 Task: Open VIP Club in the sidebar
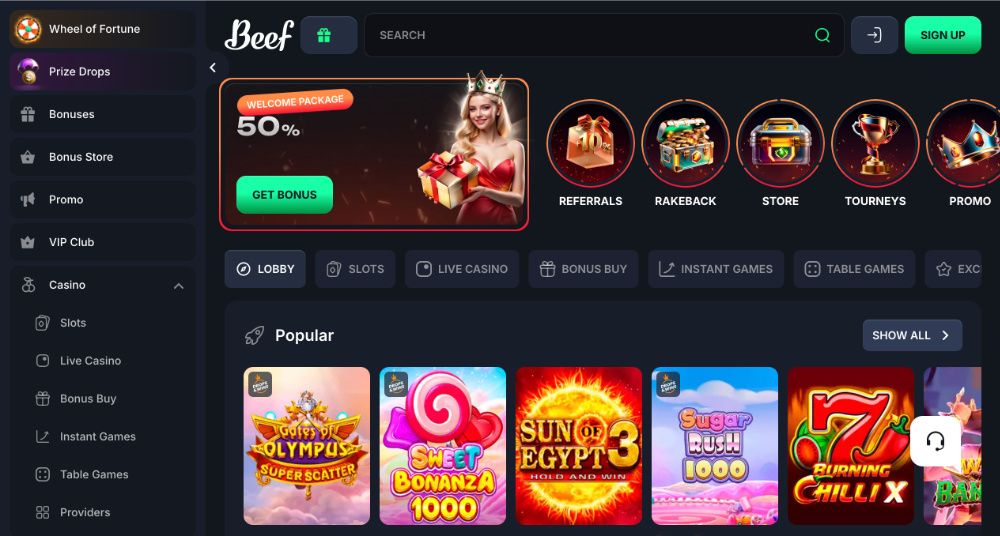coord(103,242)
